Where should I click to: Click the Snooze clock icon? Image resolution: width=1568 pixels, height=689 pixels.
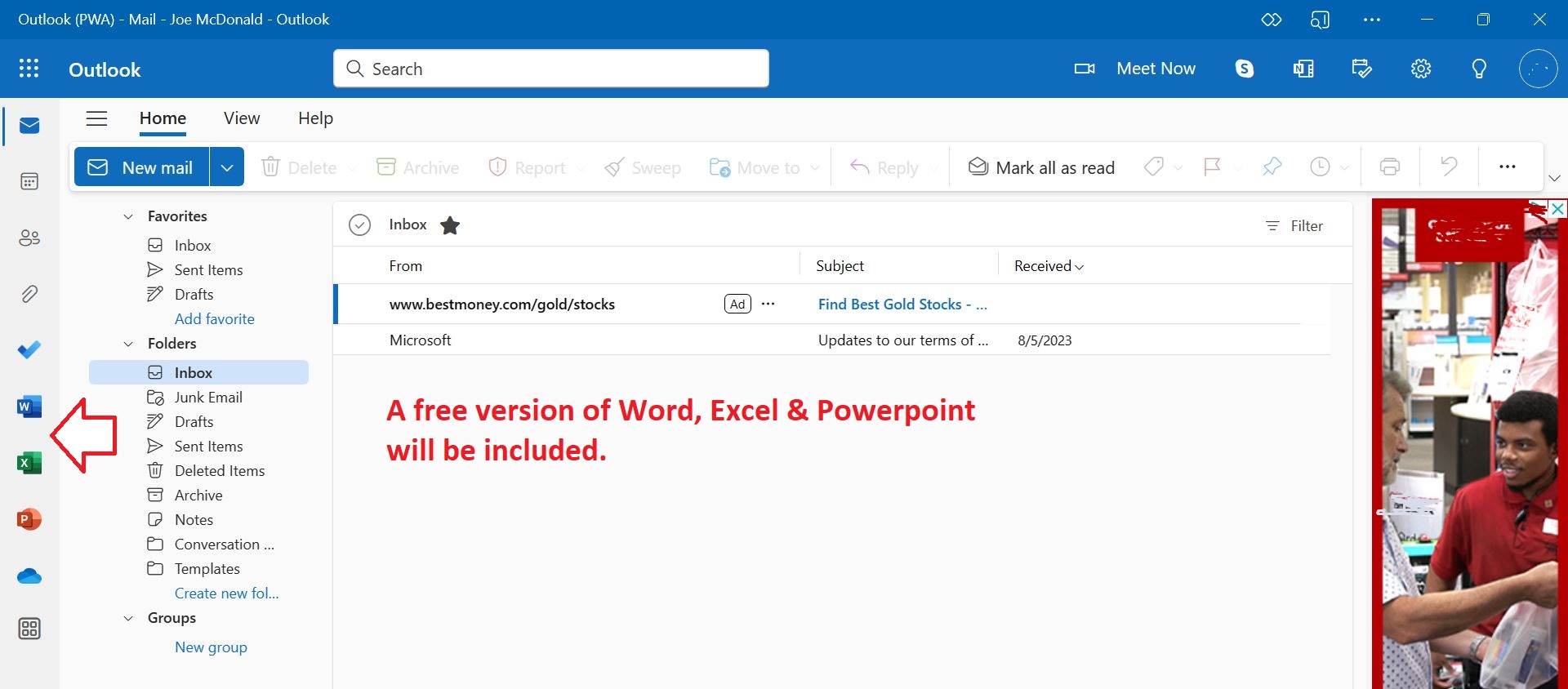[x=1320, y=167]
